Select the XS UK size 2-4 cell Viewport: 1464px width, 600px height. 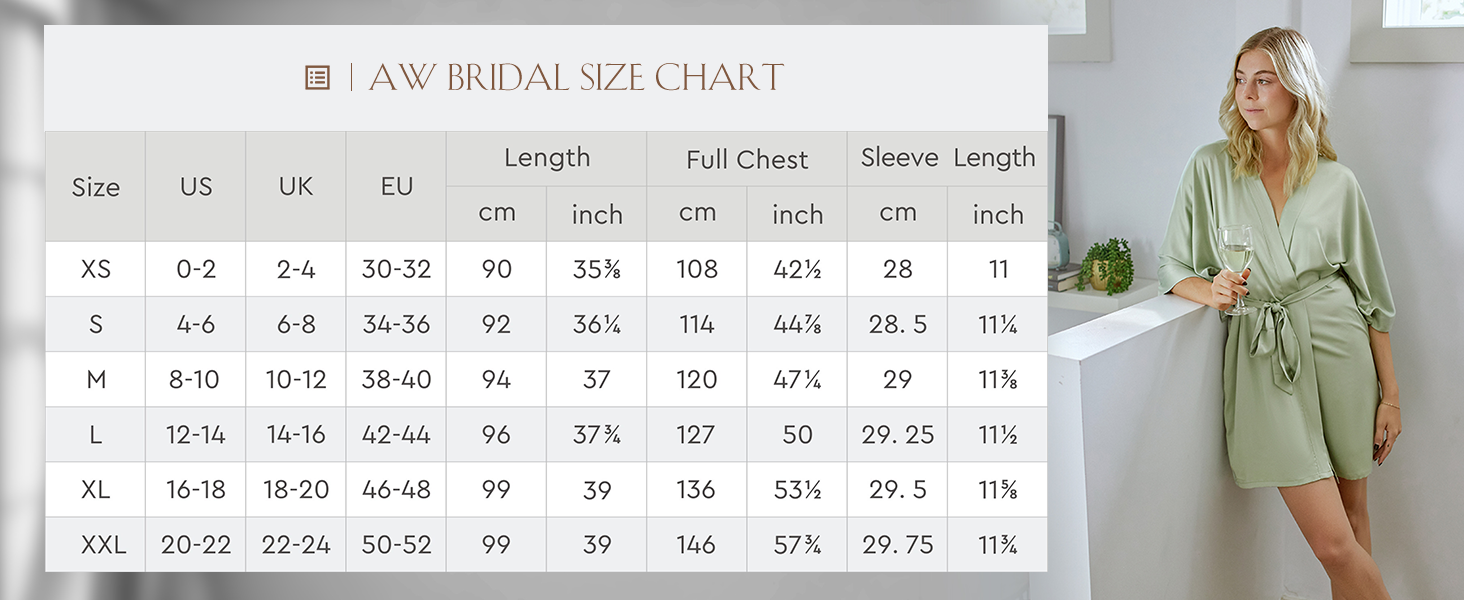coord(296,269)
